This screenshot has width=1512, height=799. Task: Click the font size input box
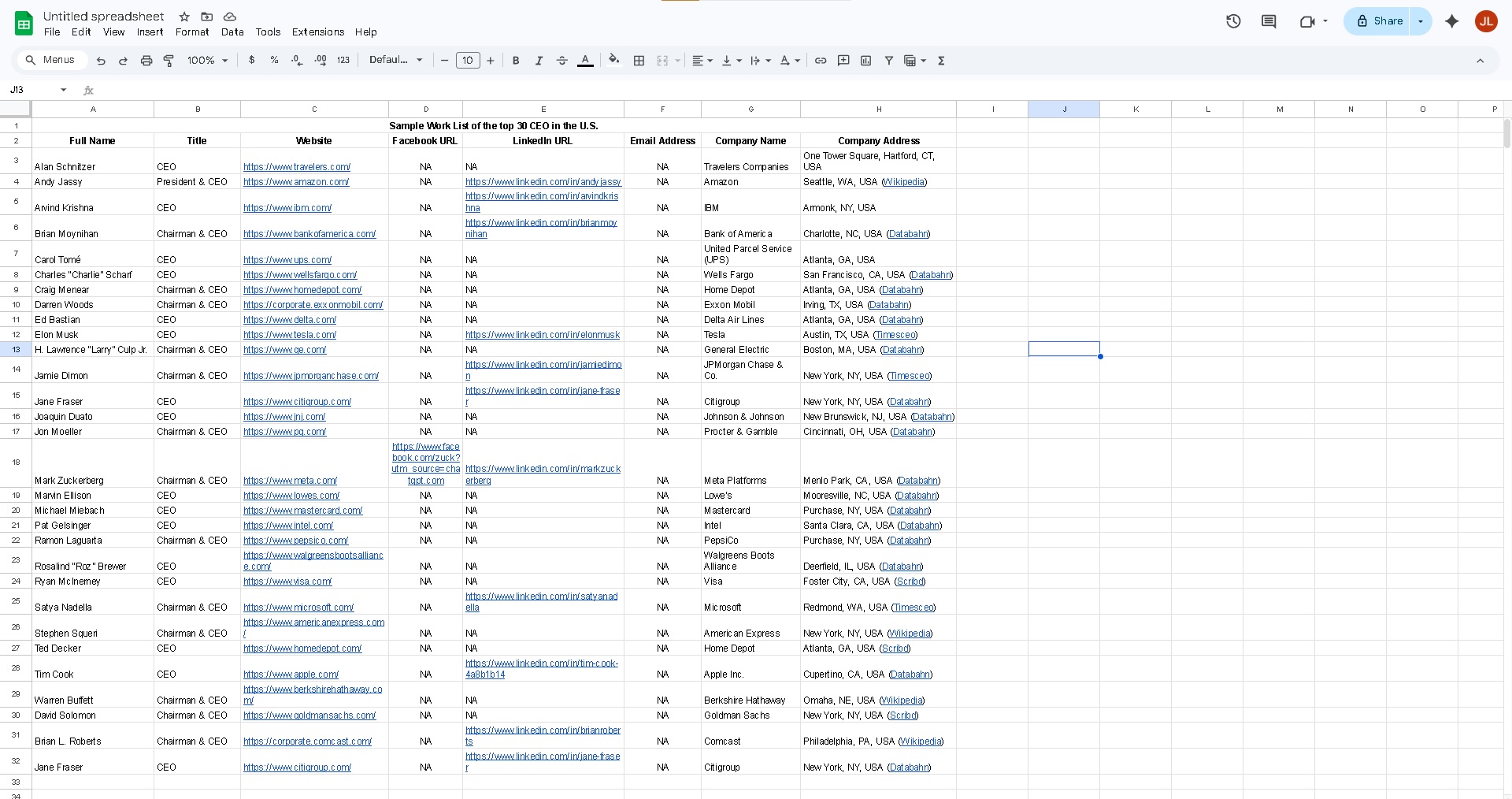coord(468,61)
